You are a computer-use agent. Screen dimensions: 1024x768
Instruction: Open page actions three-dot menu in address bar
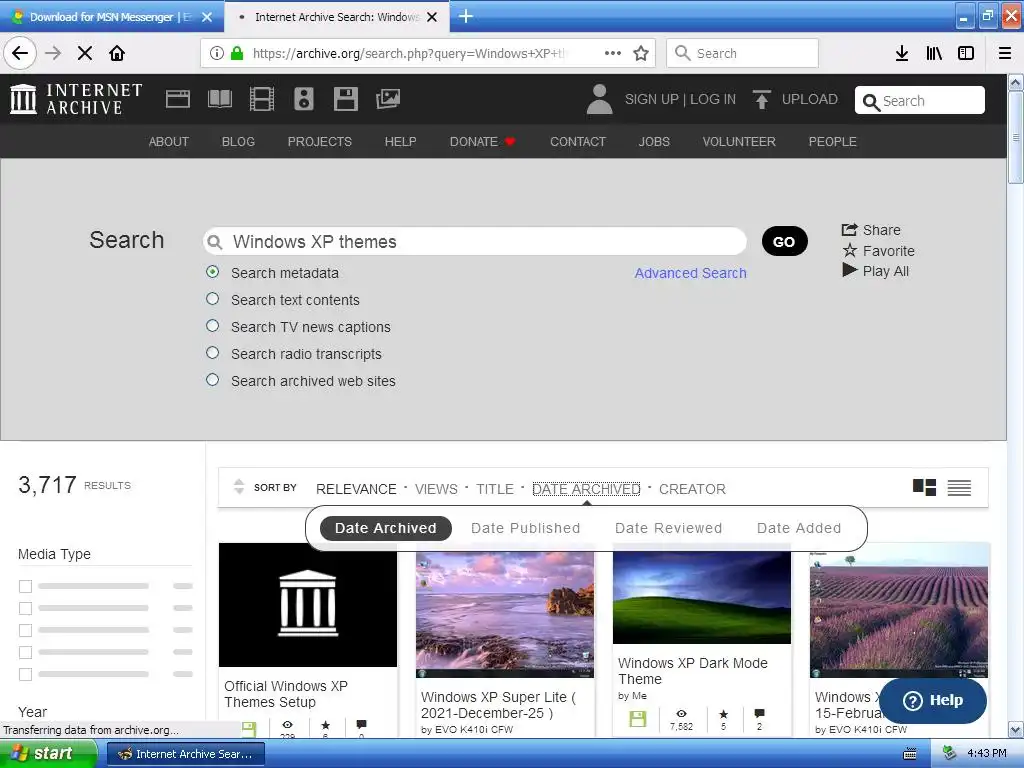click(613, 53)
